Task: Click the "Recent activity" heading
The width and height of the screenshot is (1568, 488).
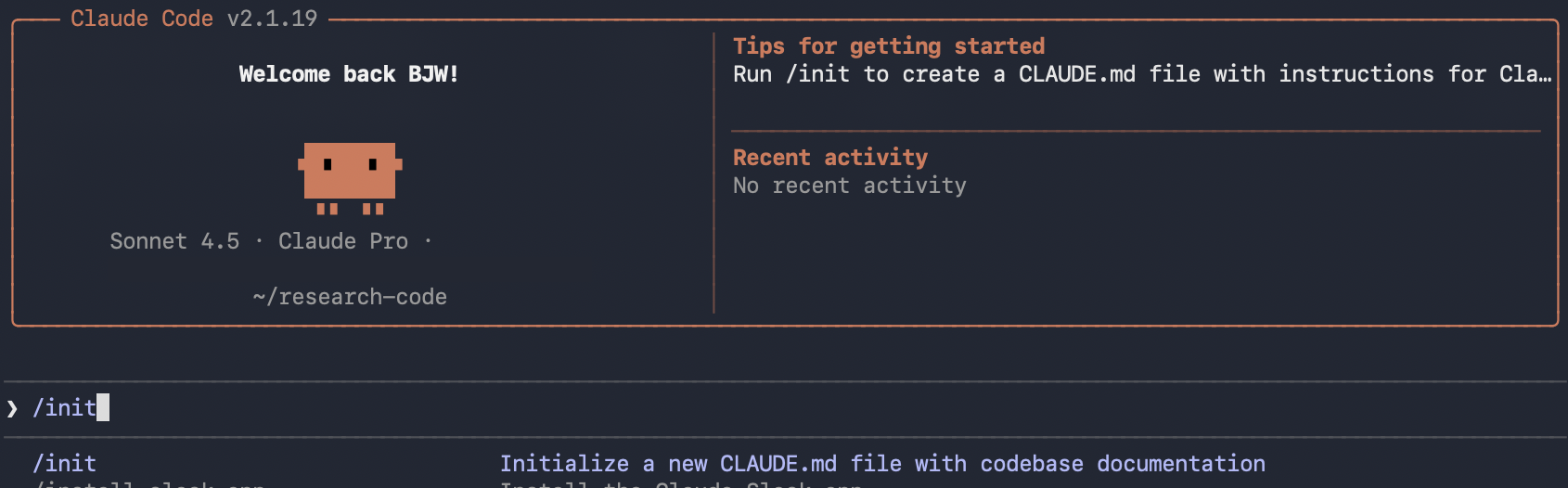Action: tap(829, 158)
